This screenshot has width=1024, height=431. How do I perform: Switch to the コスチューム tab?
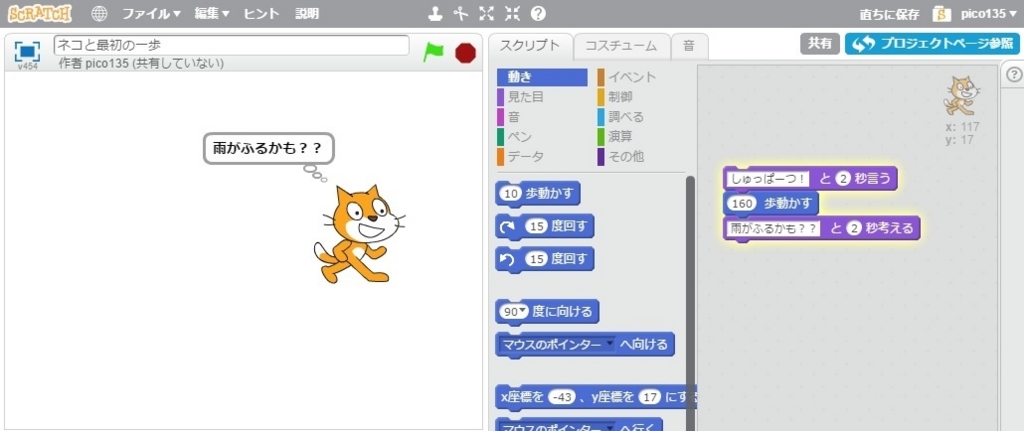coord(621,46)
